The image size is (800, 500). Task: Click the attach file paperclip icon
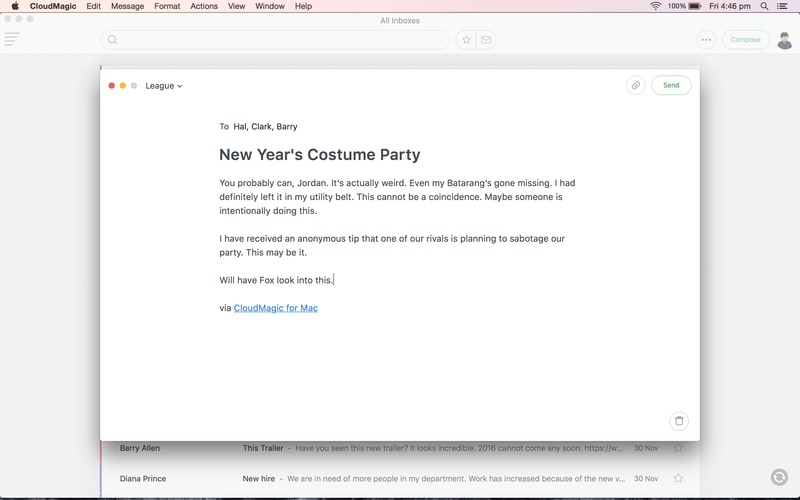tap(636, 85)
